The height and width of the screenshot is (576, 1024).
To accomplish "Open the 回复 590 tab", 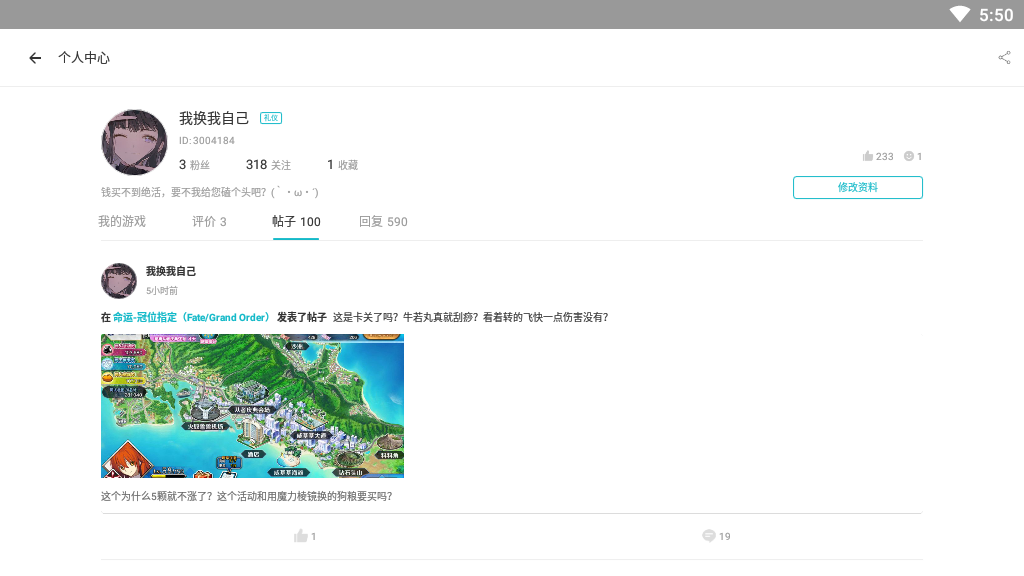I will (383, 222).
